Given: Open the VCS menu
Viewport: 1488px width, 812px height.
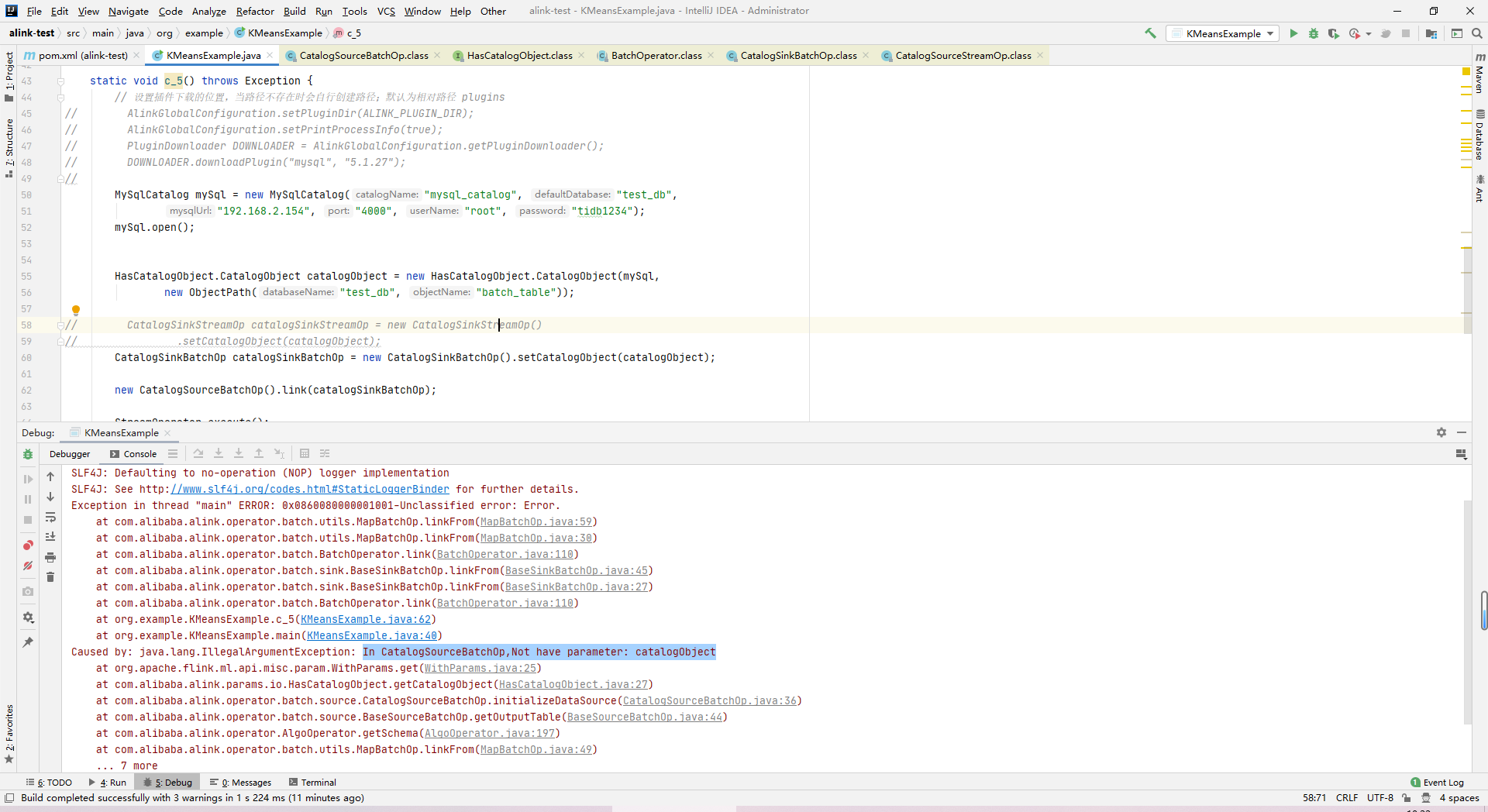Looking at the screenshot, I should [386, 11].
